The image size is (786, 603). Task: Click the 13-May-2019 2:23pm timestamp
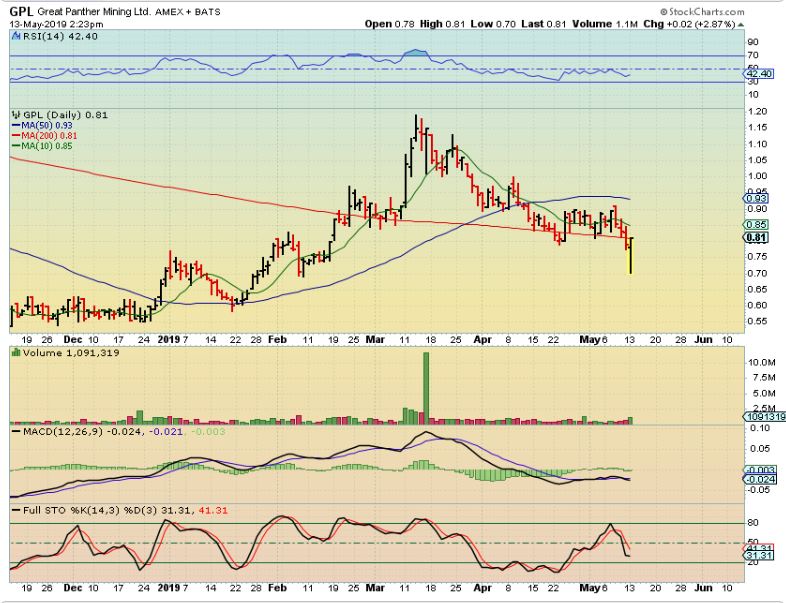(x=56, y=24)
